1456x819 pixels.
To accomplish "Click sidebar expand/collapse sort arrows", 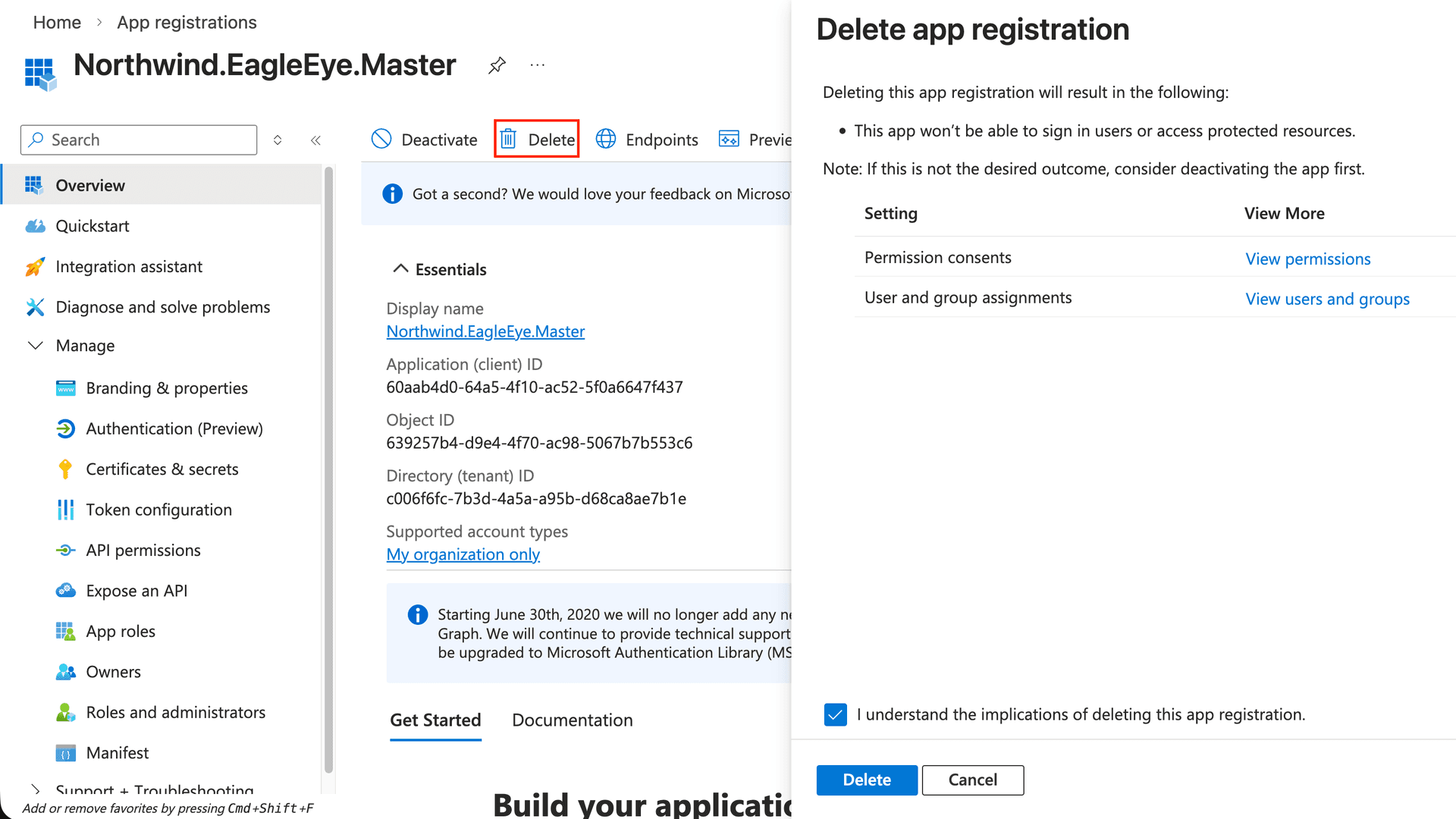I will [278, 140].
